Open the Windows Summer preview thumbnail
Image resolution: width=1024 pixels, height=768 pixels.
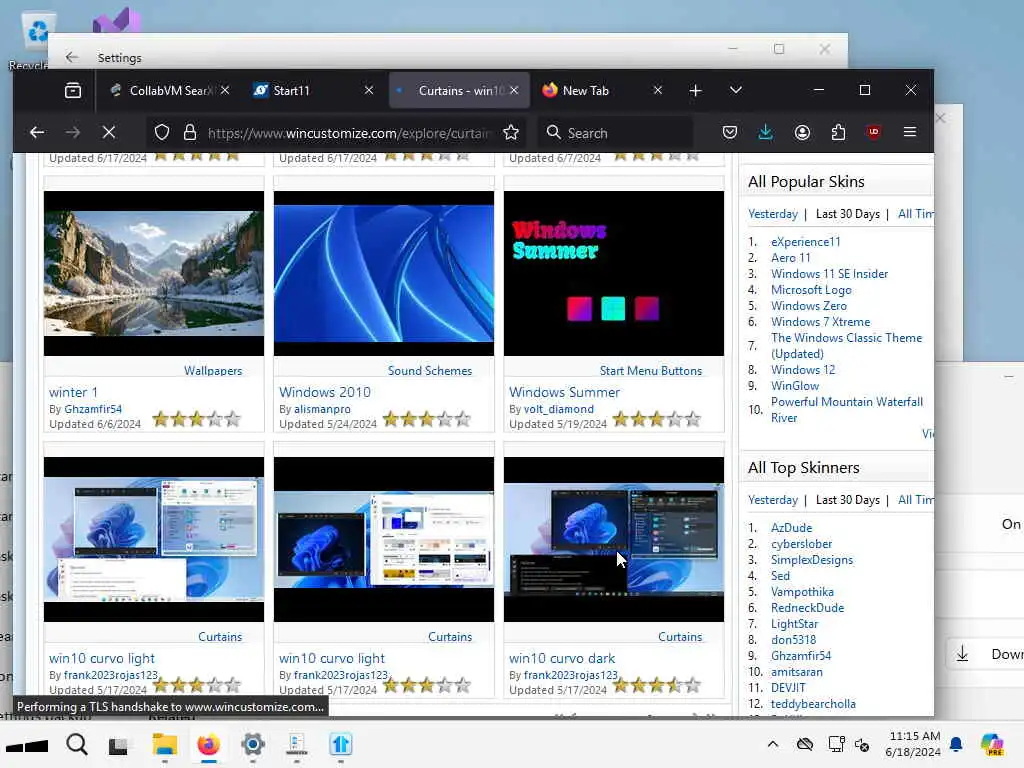pos(614,274)
